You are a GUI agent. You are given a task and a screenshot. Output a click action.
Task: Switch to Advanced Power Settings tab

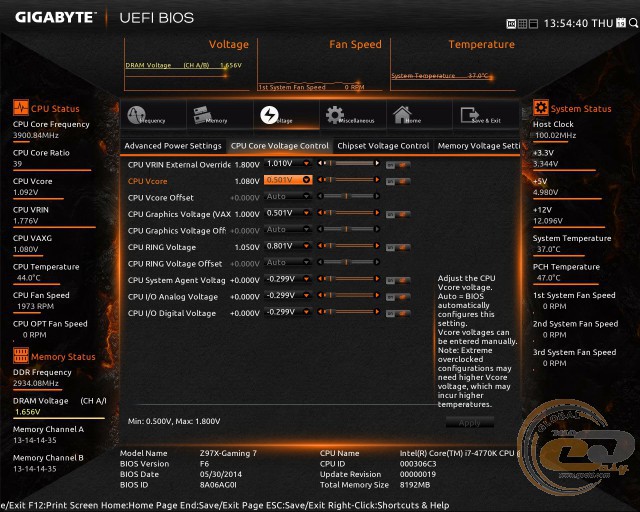[x=173, y=146]
